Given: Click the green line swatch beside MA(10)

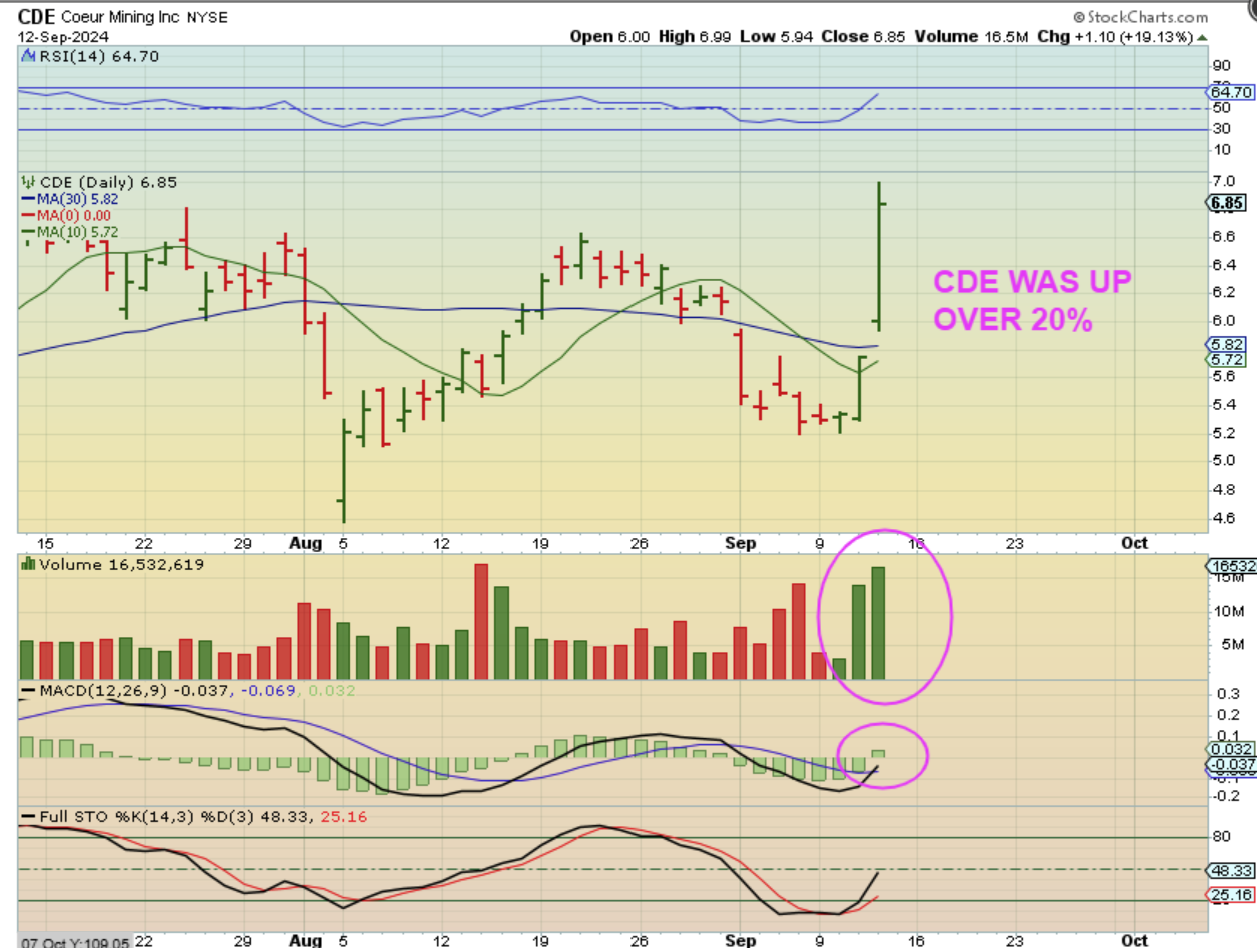Looking at the screenshot, I should [29, 231].
